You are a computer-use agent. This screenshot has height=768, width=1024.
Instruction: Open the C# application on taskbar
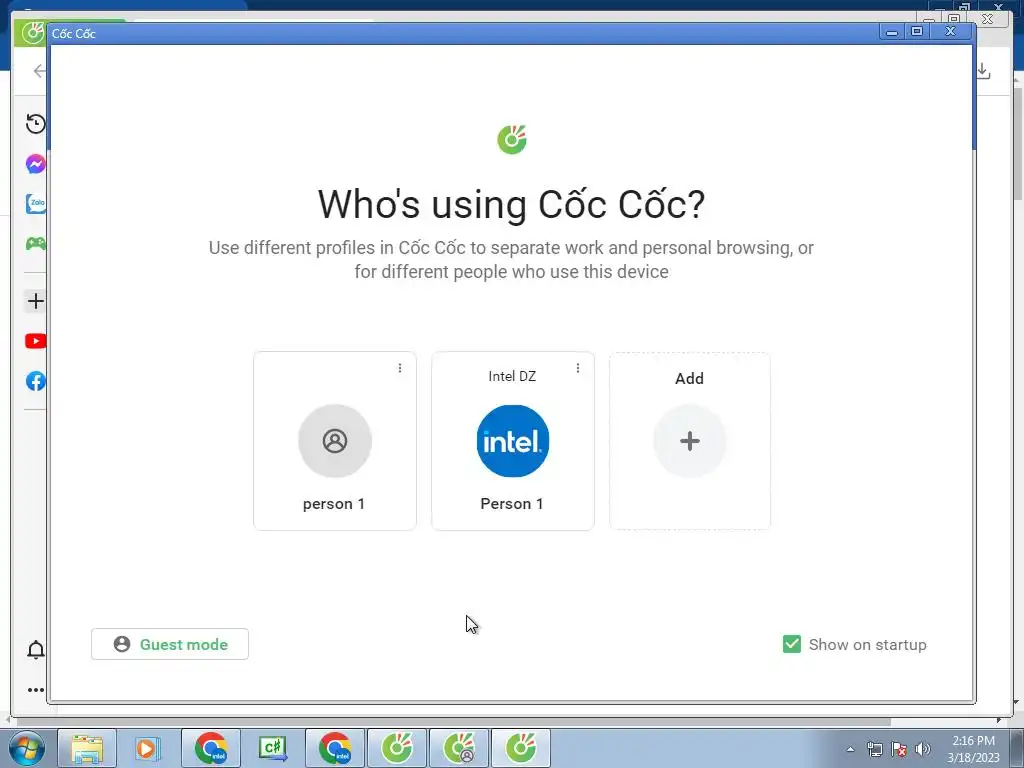point(273,748)
